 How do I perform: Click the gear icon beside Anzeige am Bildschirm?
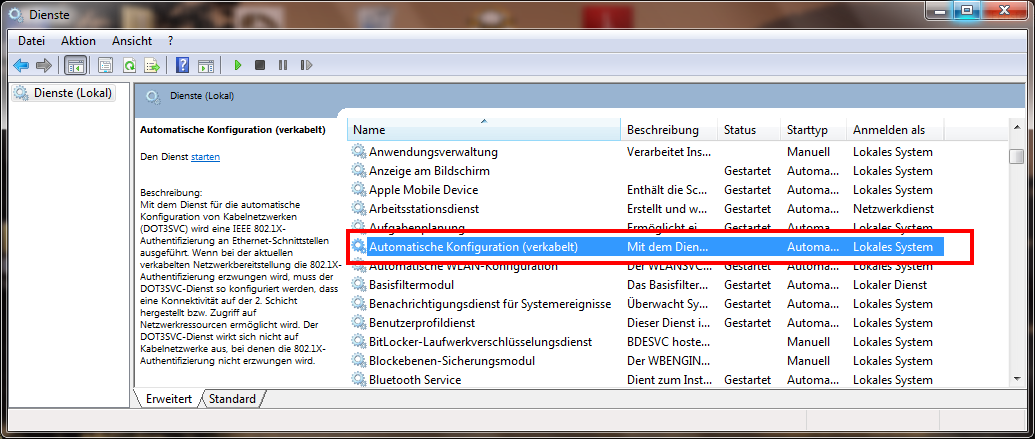pos(358,171)
